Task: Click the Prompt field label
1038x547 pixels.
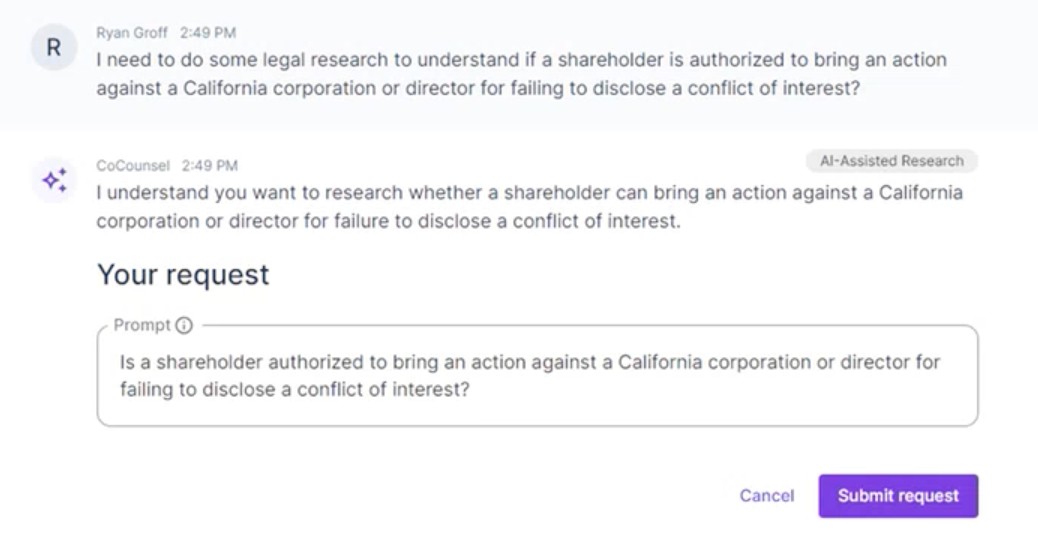Action: pos(142,325)
